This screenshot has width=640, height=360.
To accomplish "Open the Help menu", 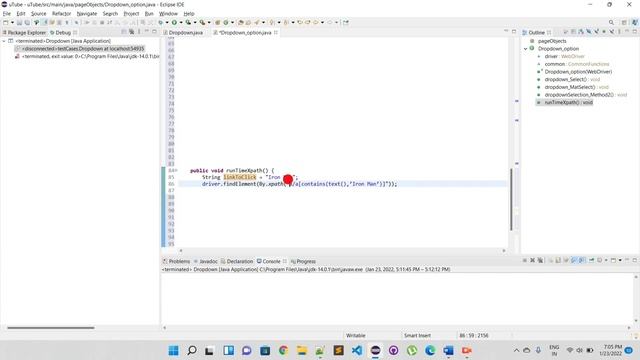I will [189, 13].
